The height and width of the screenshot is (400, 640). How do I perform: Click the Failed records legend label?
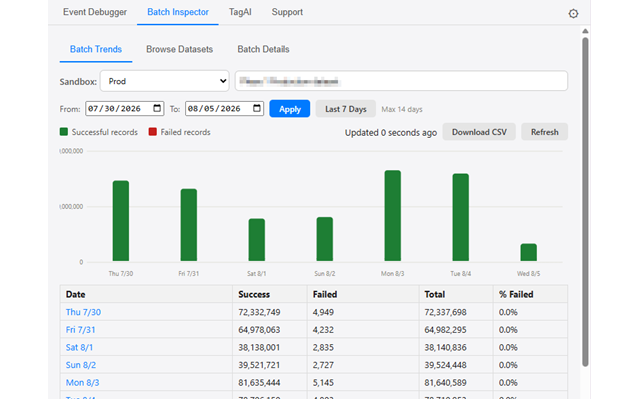(185, 132)
